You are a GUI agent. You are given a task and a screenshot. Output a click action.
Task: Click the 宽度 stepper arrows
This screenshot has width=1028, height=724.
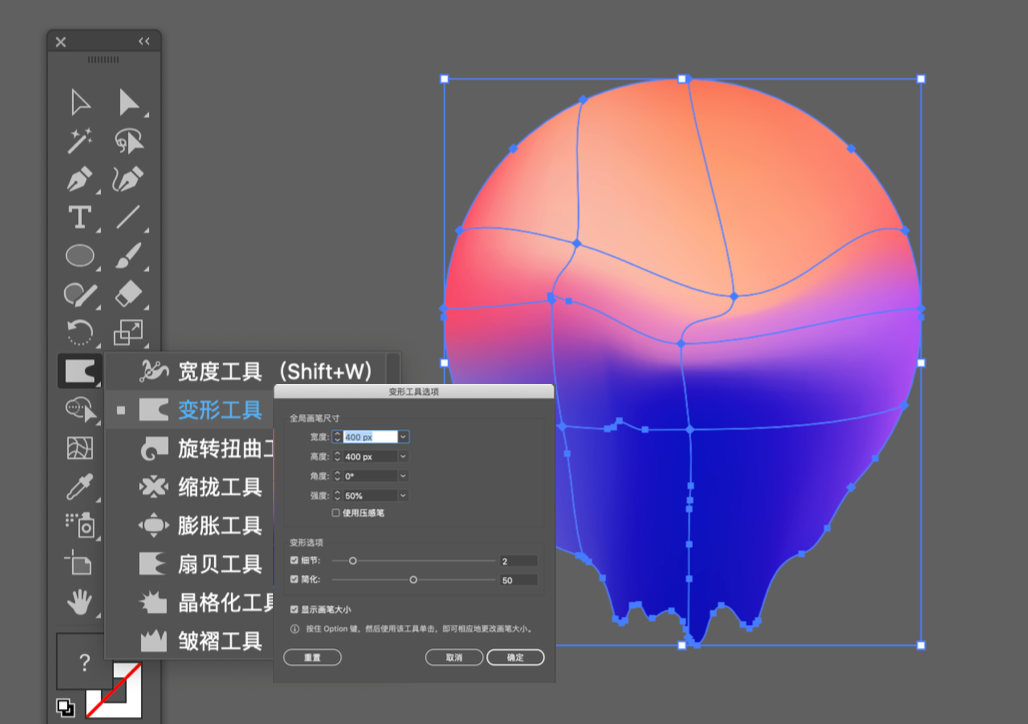337,437
